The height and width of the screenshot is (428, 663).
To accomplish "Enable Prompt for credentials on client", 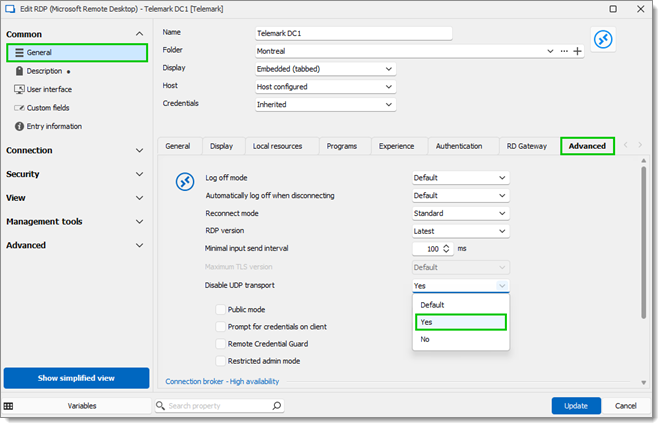I will pyautogui.click(x=220, y=327).
